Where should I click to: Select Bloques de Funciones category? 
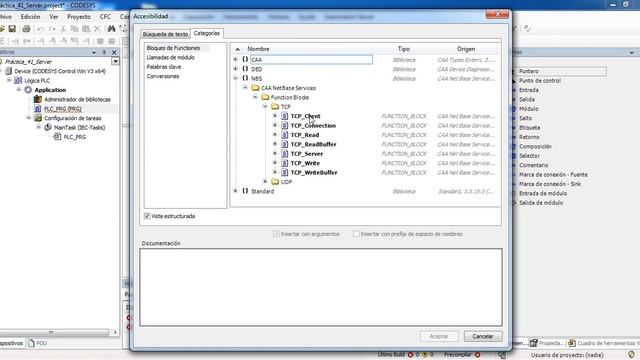pos(173,48)
